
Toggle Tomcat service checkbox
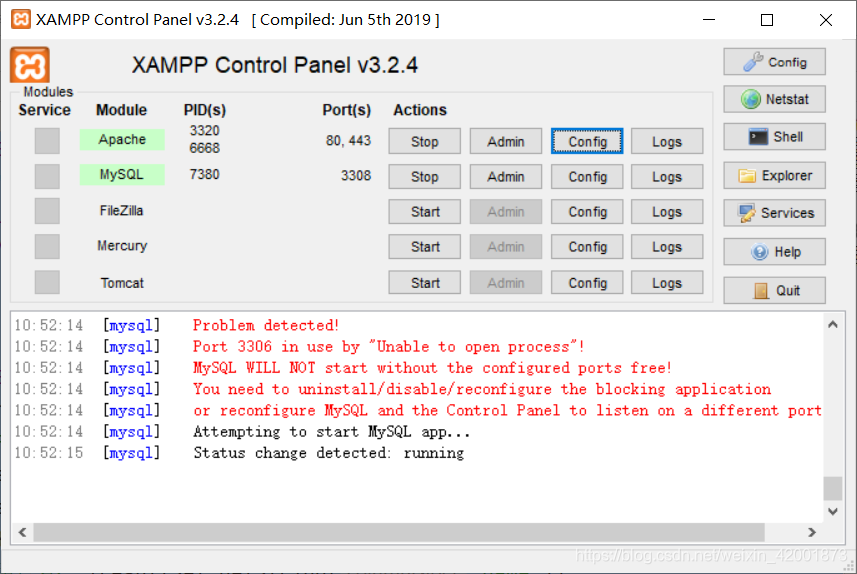[47, 283]
